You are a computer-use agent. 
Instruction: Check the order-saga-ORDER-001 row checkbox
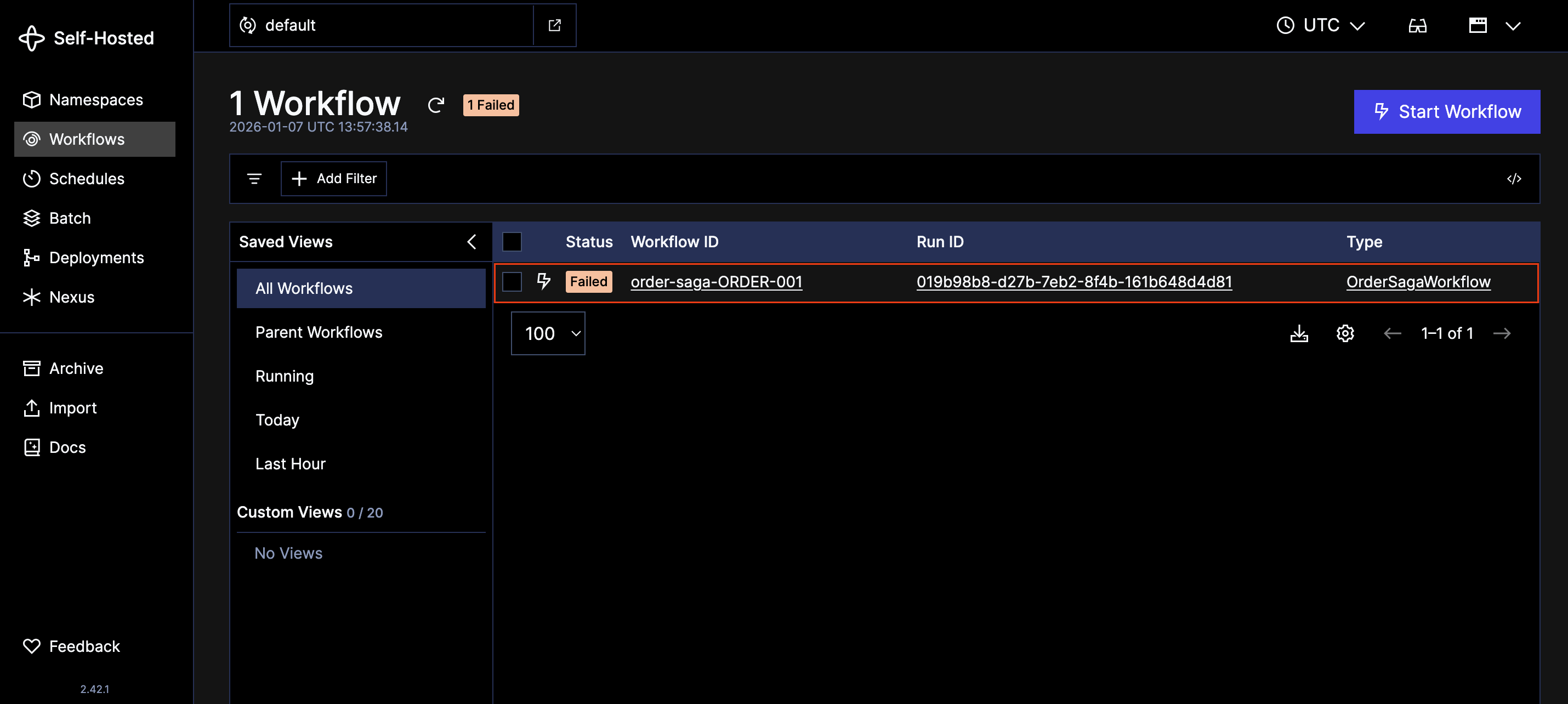click(x=512, y=281)
